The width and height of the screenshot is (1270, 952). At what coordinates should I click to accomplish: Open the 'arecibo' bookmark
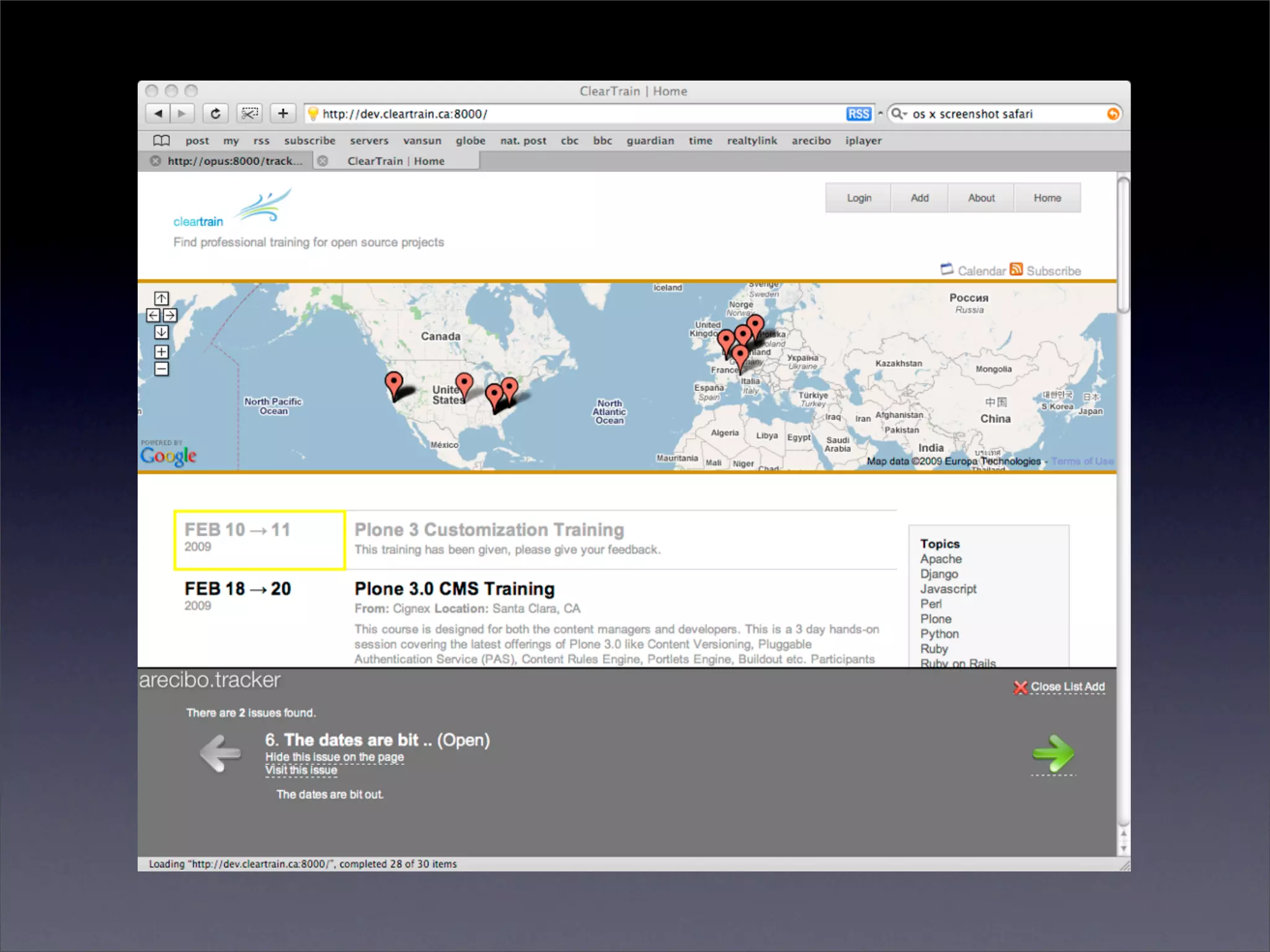coord(811,141)
